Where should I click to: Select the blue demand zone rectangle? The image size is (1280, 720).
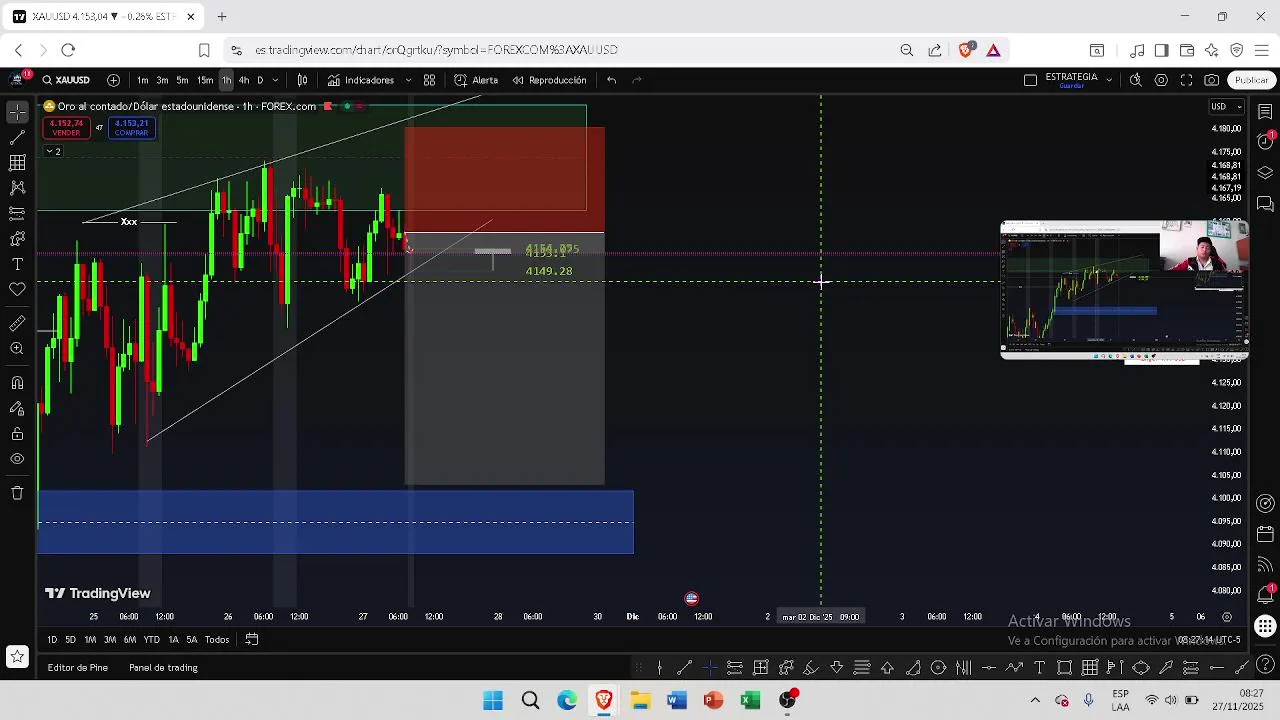(336, 522)
